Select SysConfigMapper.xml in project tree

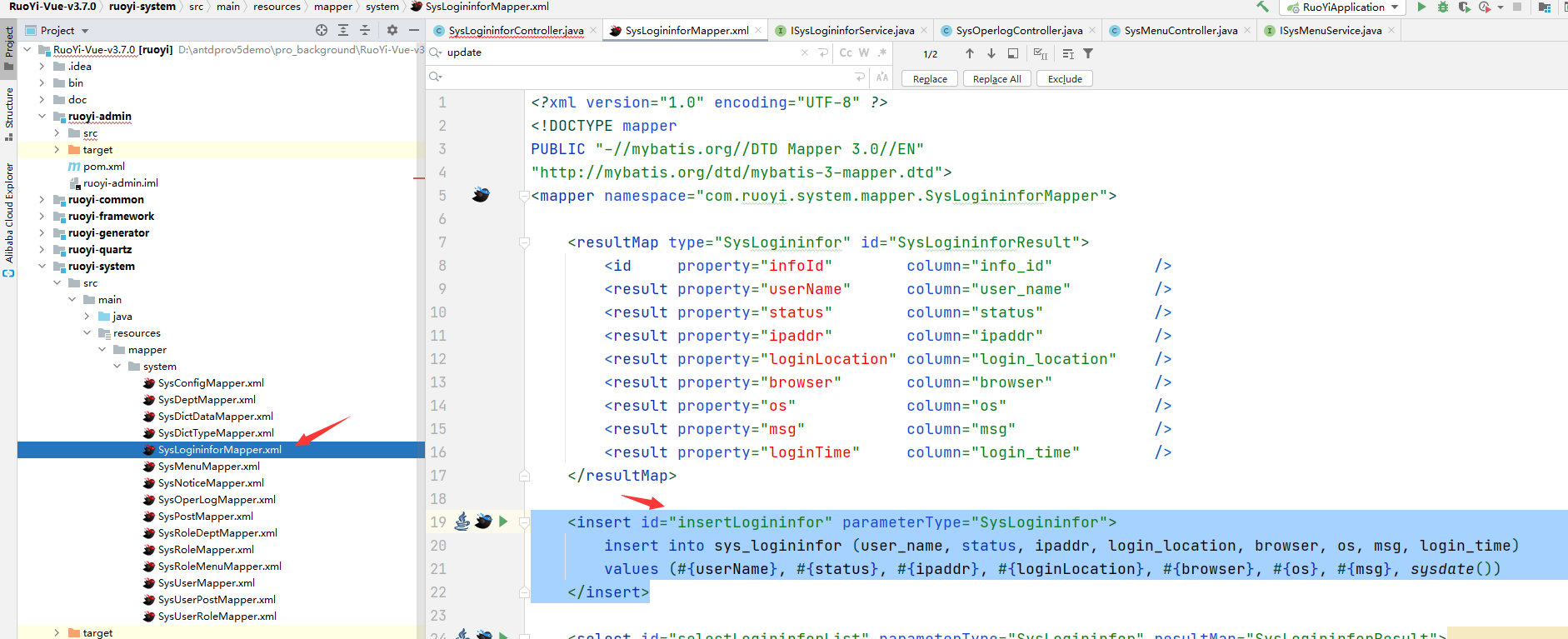(211, 382)
